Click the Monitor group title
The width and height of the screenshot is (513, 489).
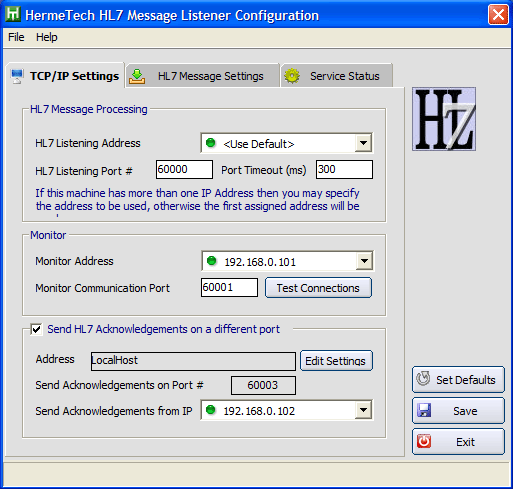coord(48,235)
